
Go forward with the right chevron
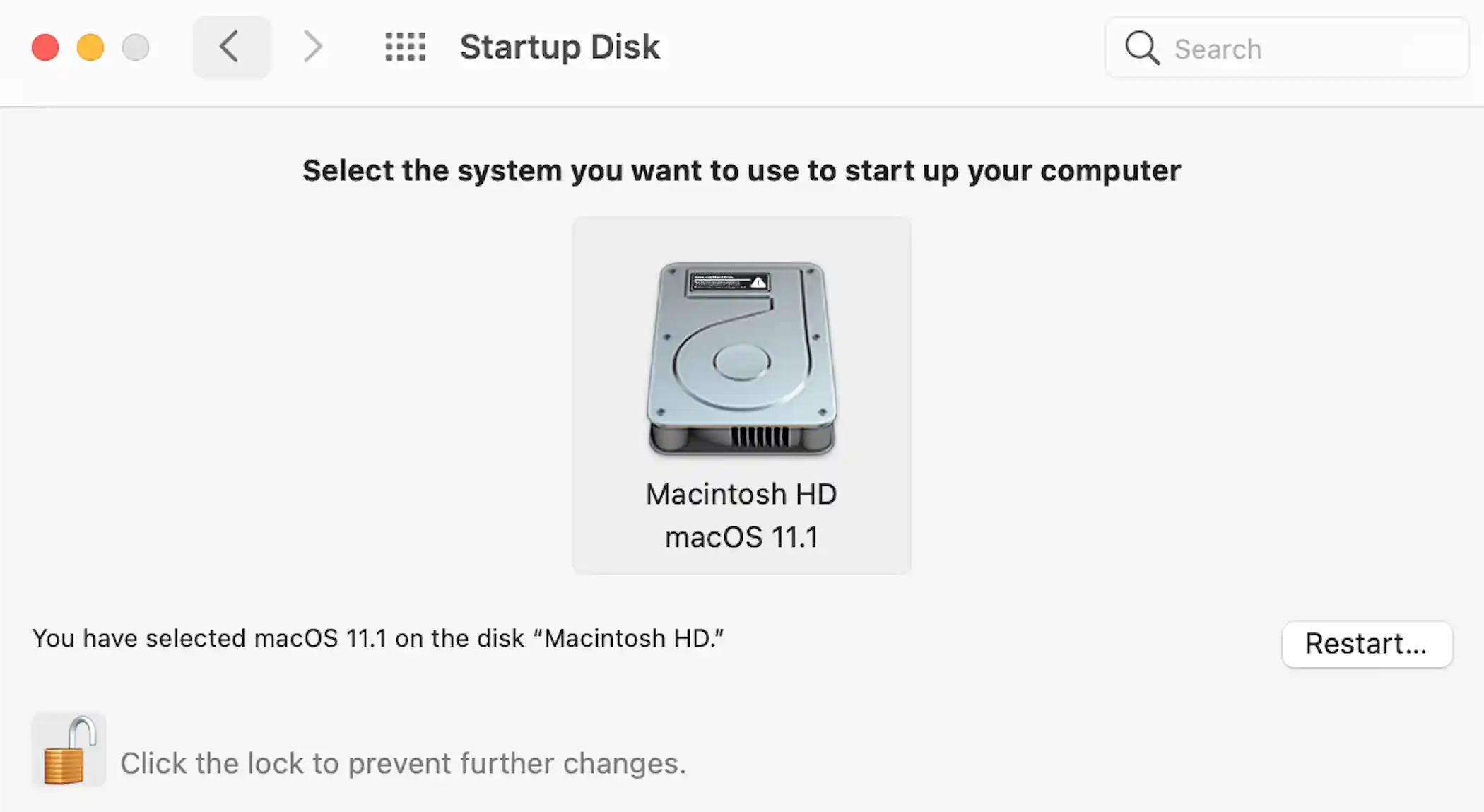tap(312, 47)
